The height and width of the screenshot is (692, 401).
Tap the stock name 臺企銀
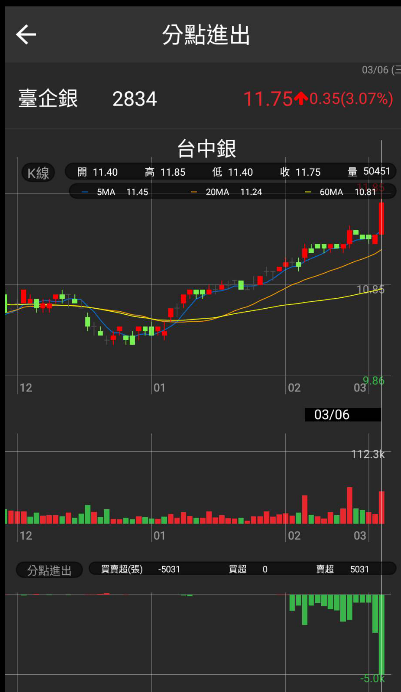point(48,98)
